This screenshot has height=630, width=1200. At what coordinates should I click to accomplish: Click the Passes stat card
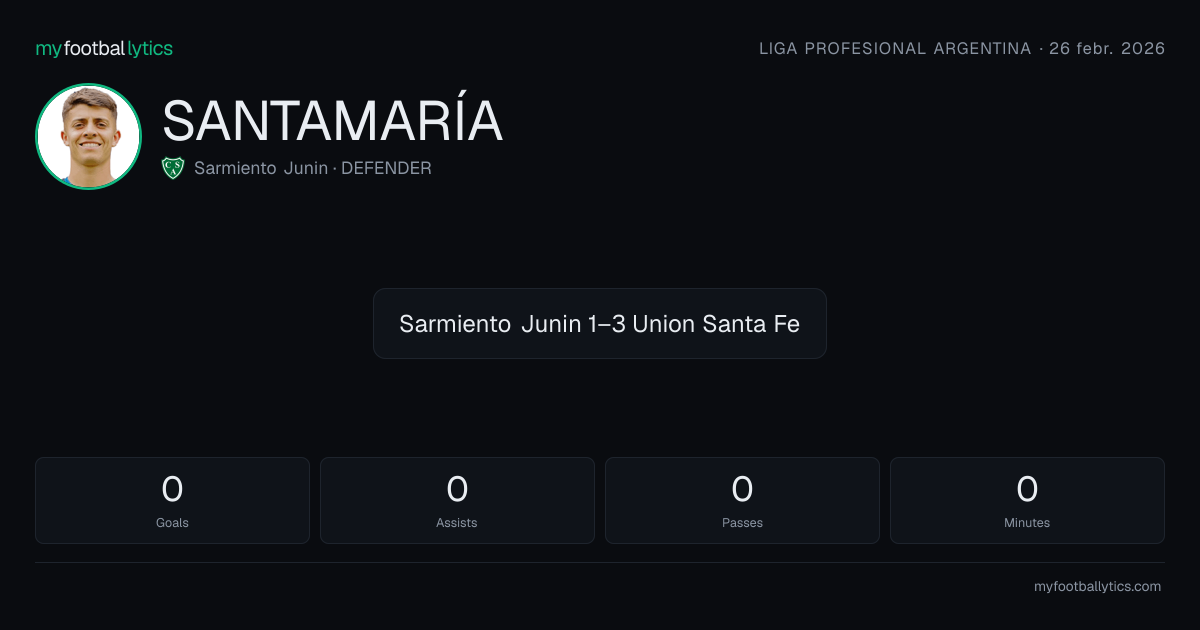coord(742,500)
